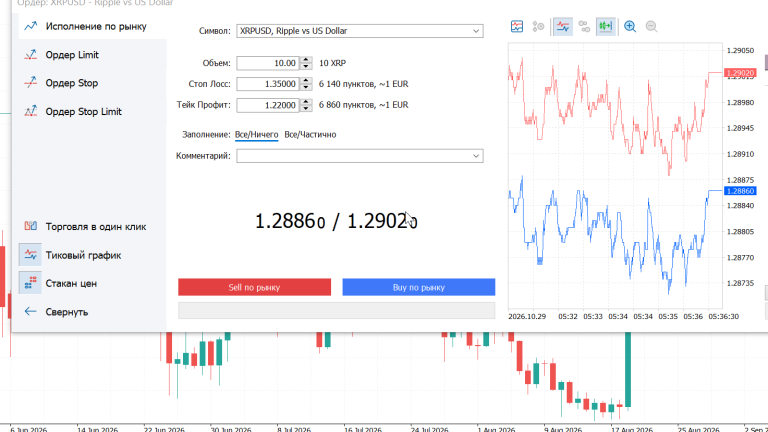Screen dimensions: 768x432
Task: Decrease Объем with down arrow
Action: (306, 66)
